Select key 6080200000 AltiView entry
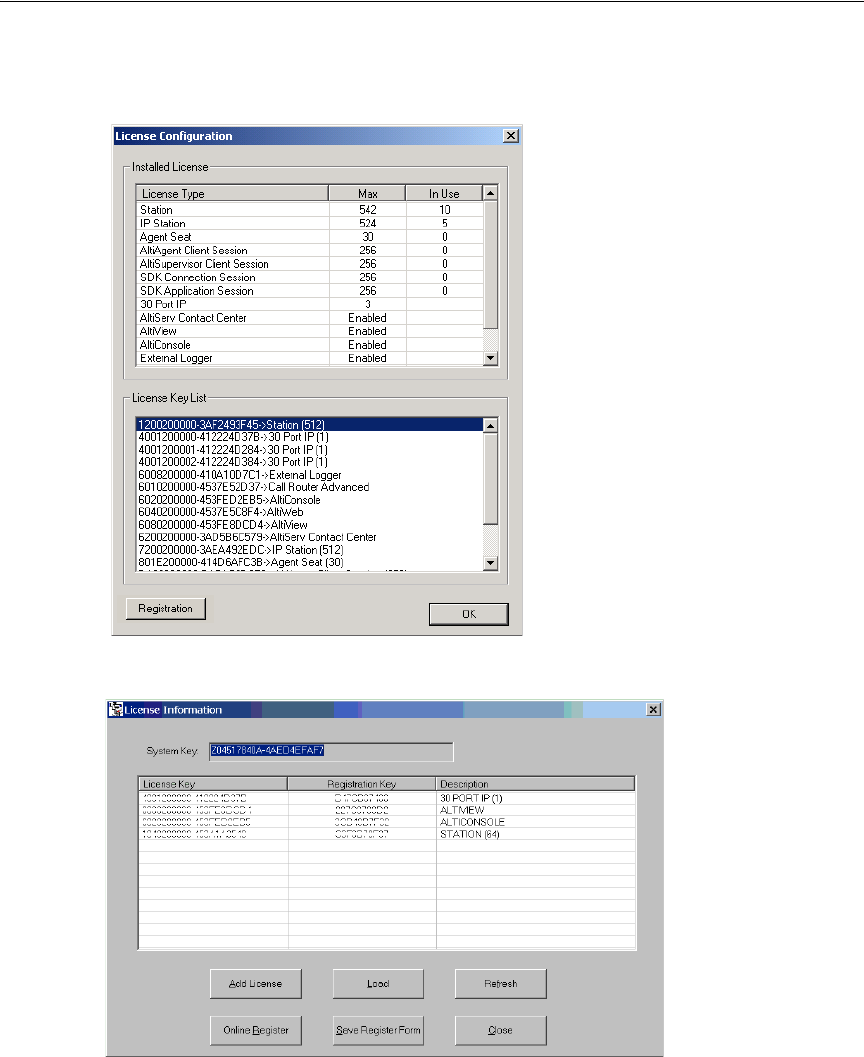 point(310,524)
